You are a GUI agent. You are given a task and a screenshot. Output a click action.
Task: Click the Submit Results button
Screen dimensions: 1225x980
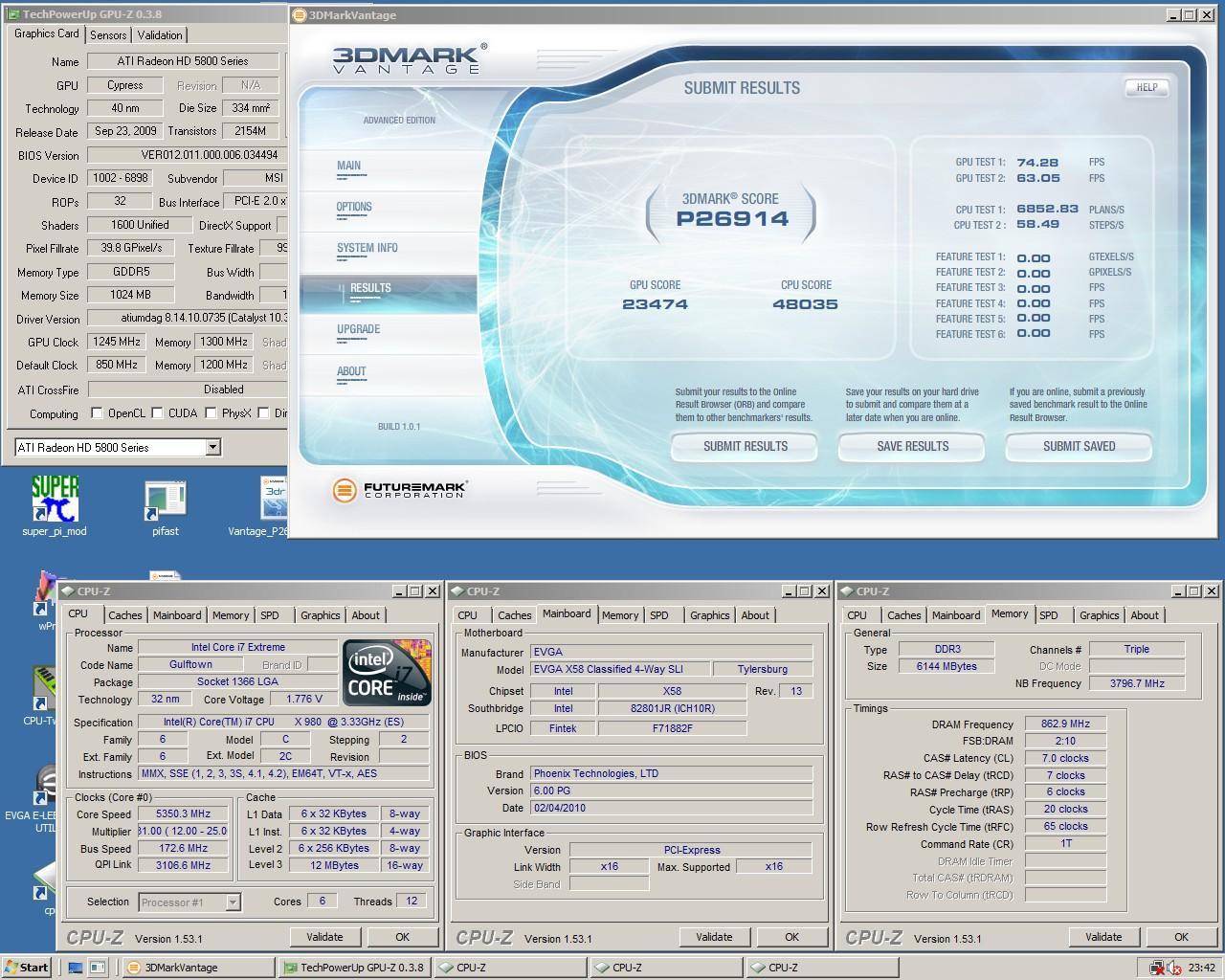[746, 446]
